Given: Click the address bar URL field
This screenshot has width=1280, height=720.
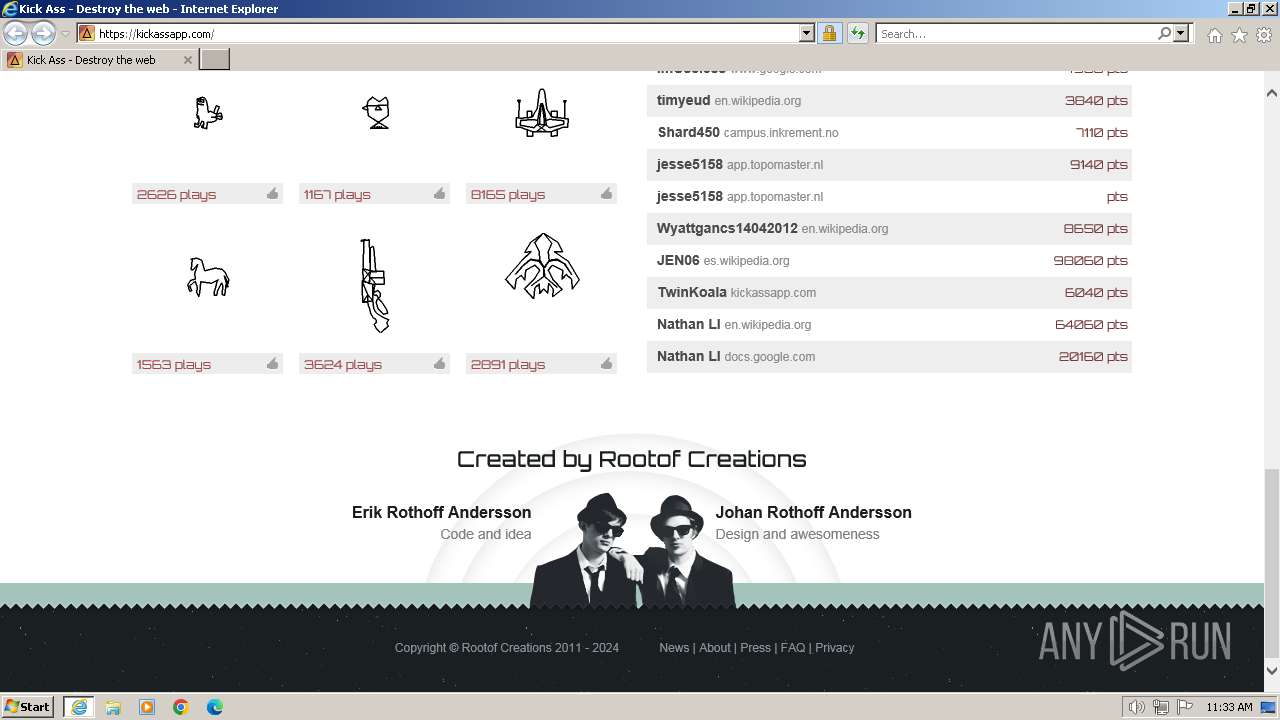Looking at the screenshot, I should [447, 33].
